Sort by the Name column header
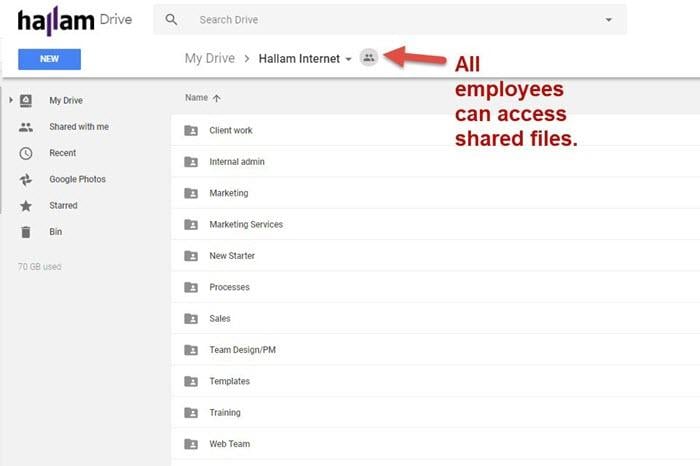The height and width of the screenshot is (466, 700). click(196, 98)
